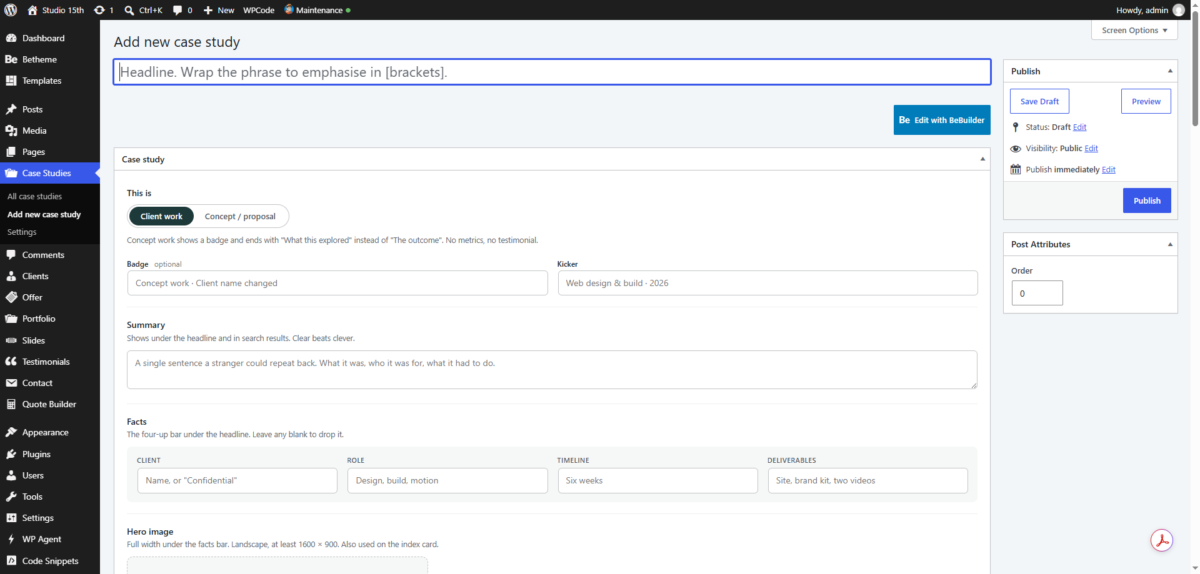The height and width of the screenshot is (574, 1200).
Task: Click the Clients sidebar icon
Action: coord(11,276)
